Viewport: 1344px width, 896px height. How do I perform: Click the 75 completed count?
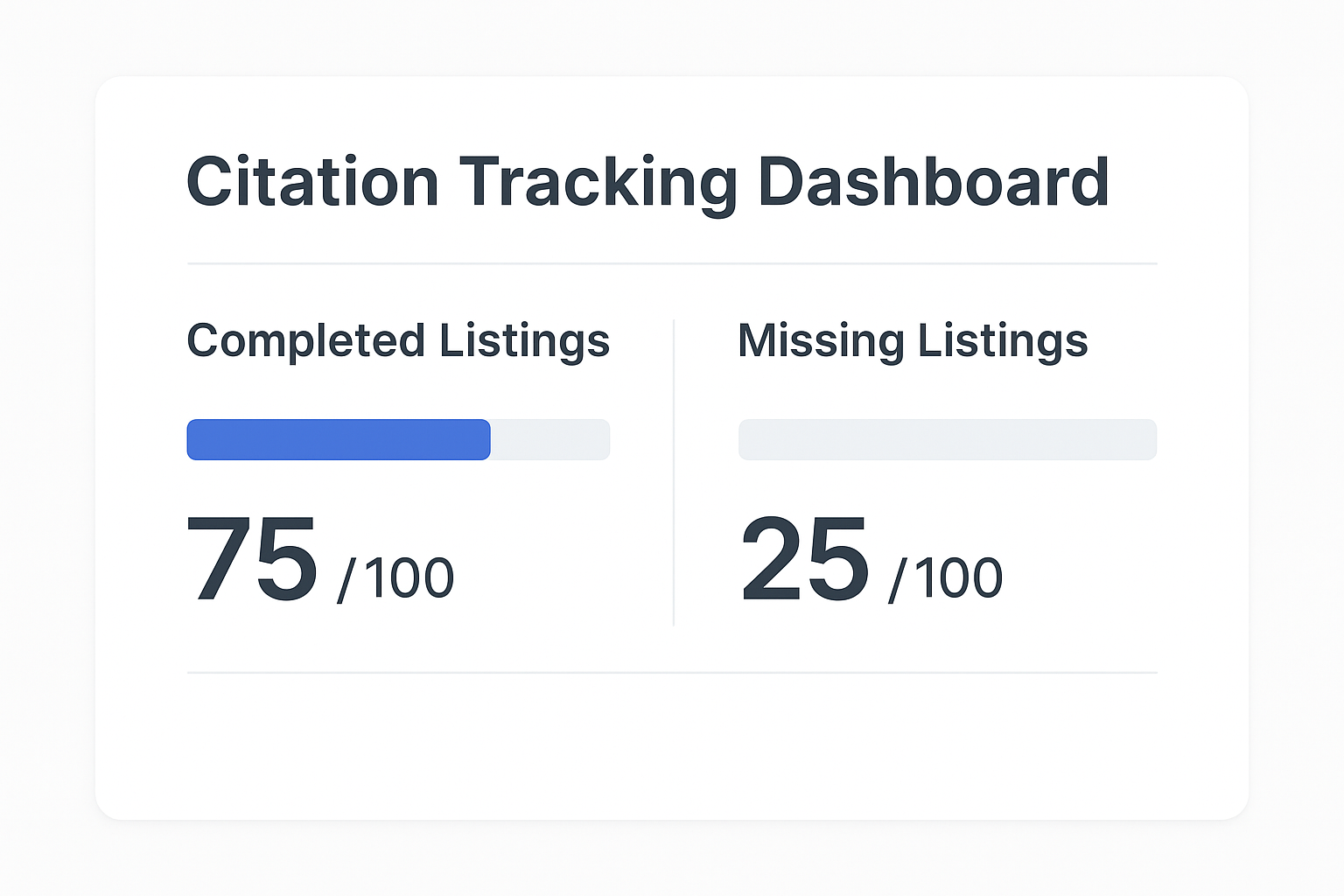tap(252, 560)
